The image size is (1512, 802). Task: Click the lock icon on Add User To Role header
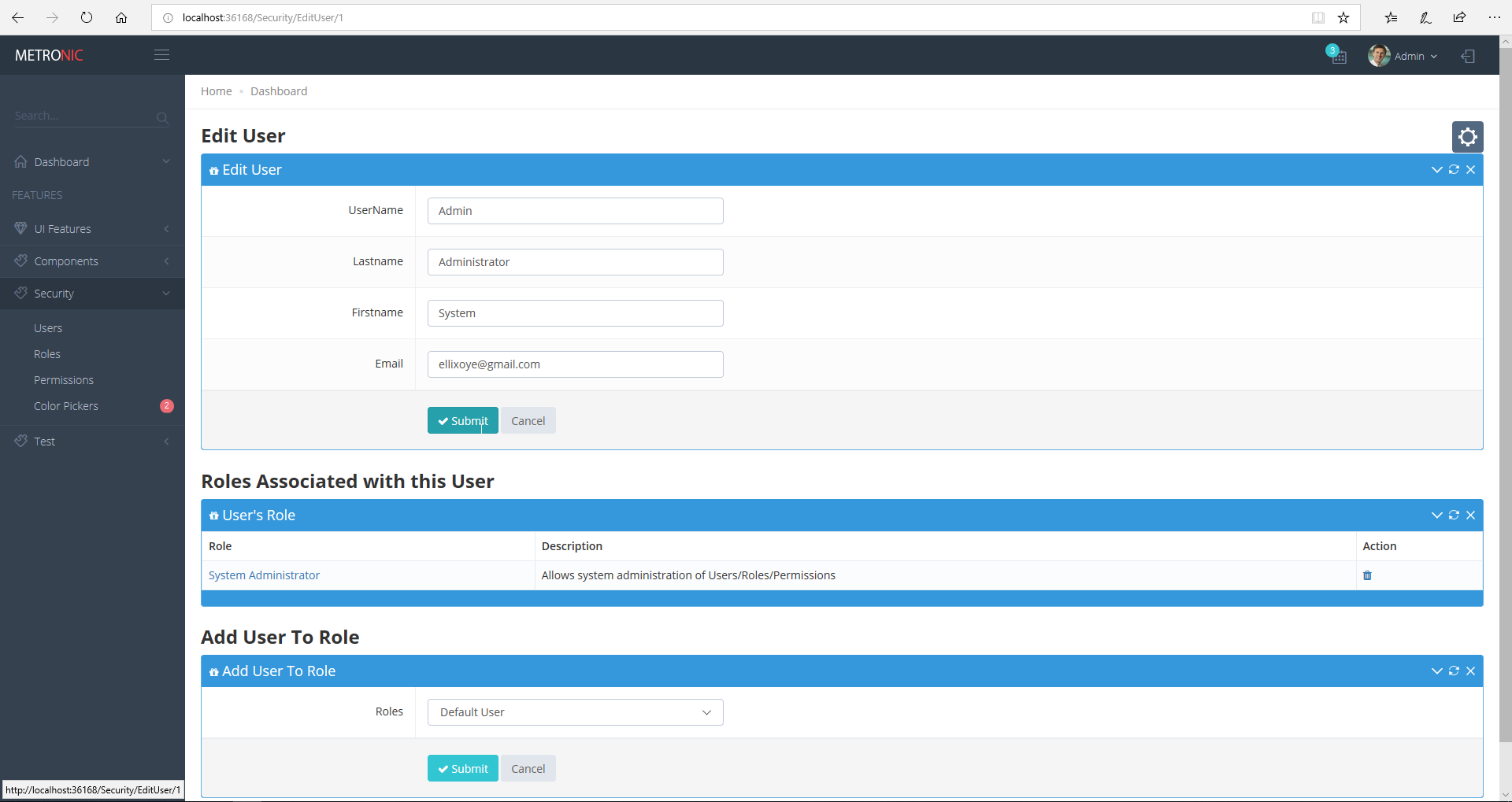point(213,671)
